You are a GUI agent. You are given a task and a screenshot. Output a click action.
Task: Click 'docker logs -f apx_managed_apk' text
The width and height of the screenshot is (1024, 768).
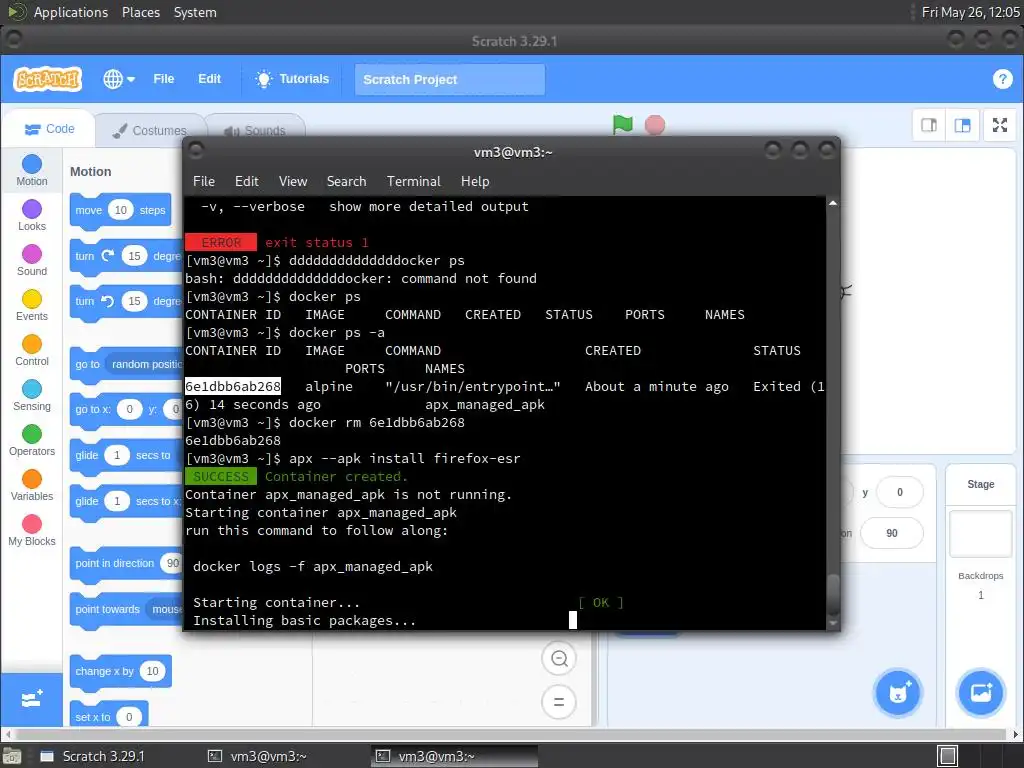(x=313, y=567)
